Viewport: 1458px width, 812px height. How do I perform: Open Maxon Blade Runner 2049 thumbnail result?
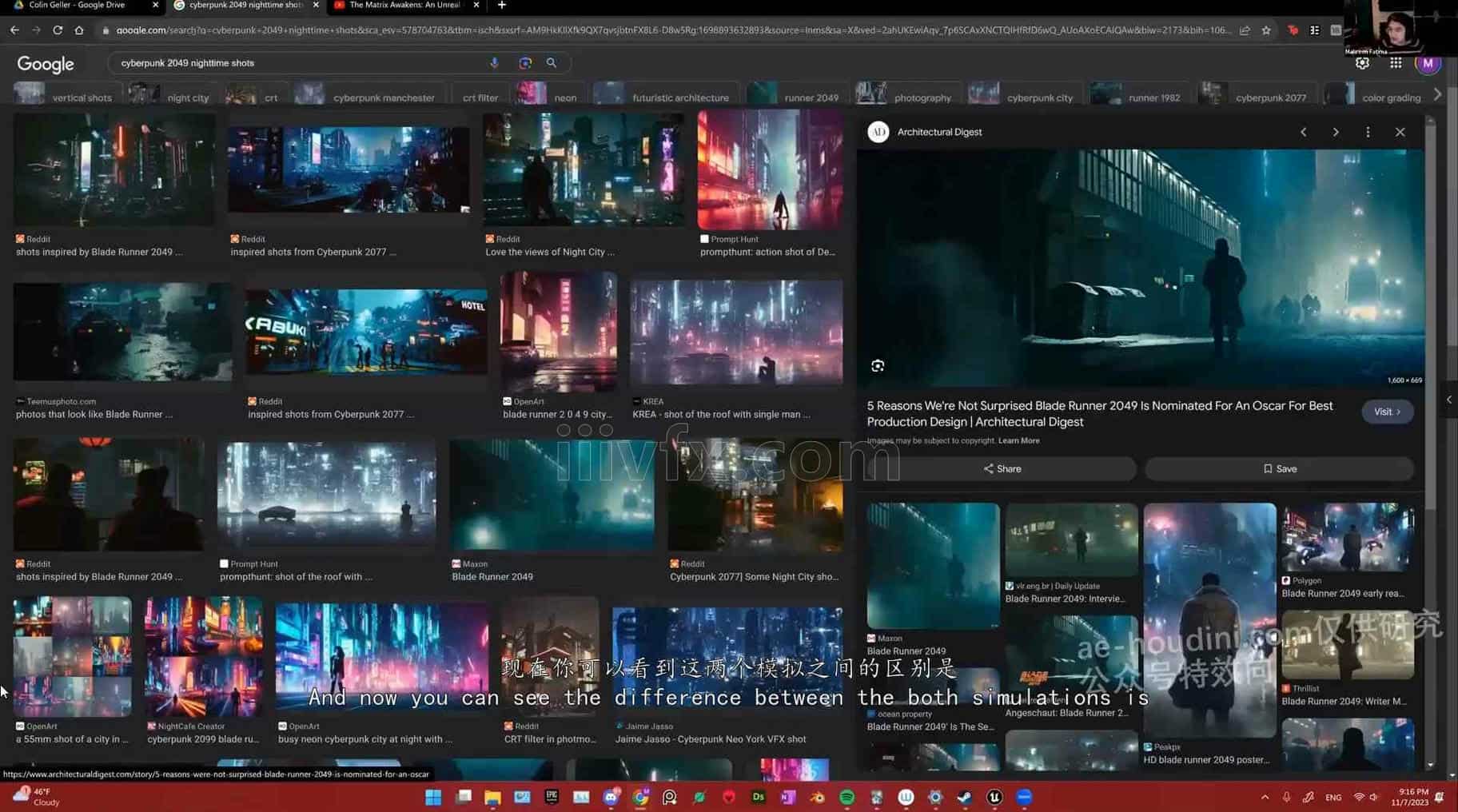coord(552,494)
